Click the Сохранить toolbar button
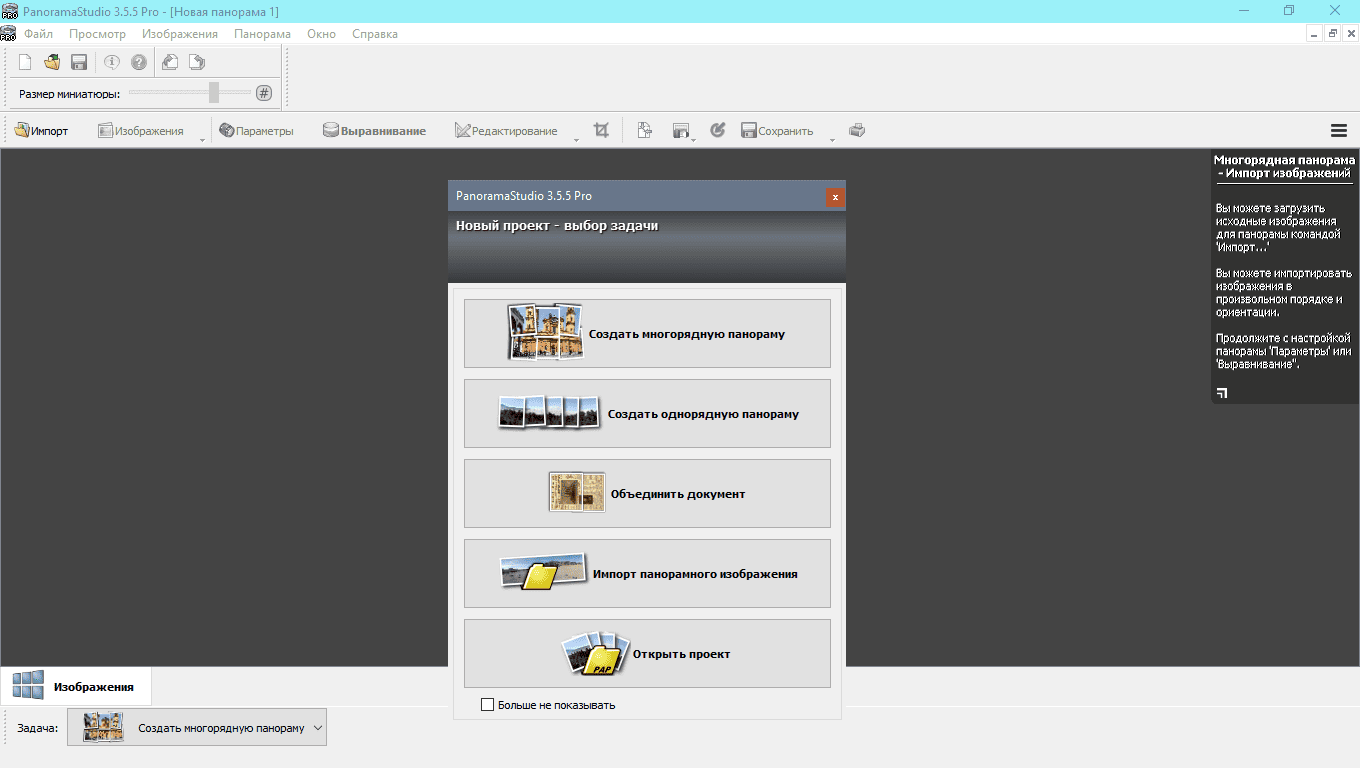Viewport: 1360px width, 768px height. click(x=777, y=131)
